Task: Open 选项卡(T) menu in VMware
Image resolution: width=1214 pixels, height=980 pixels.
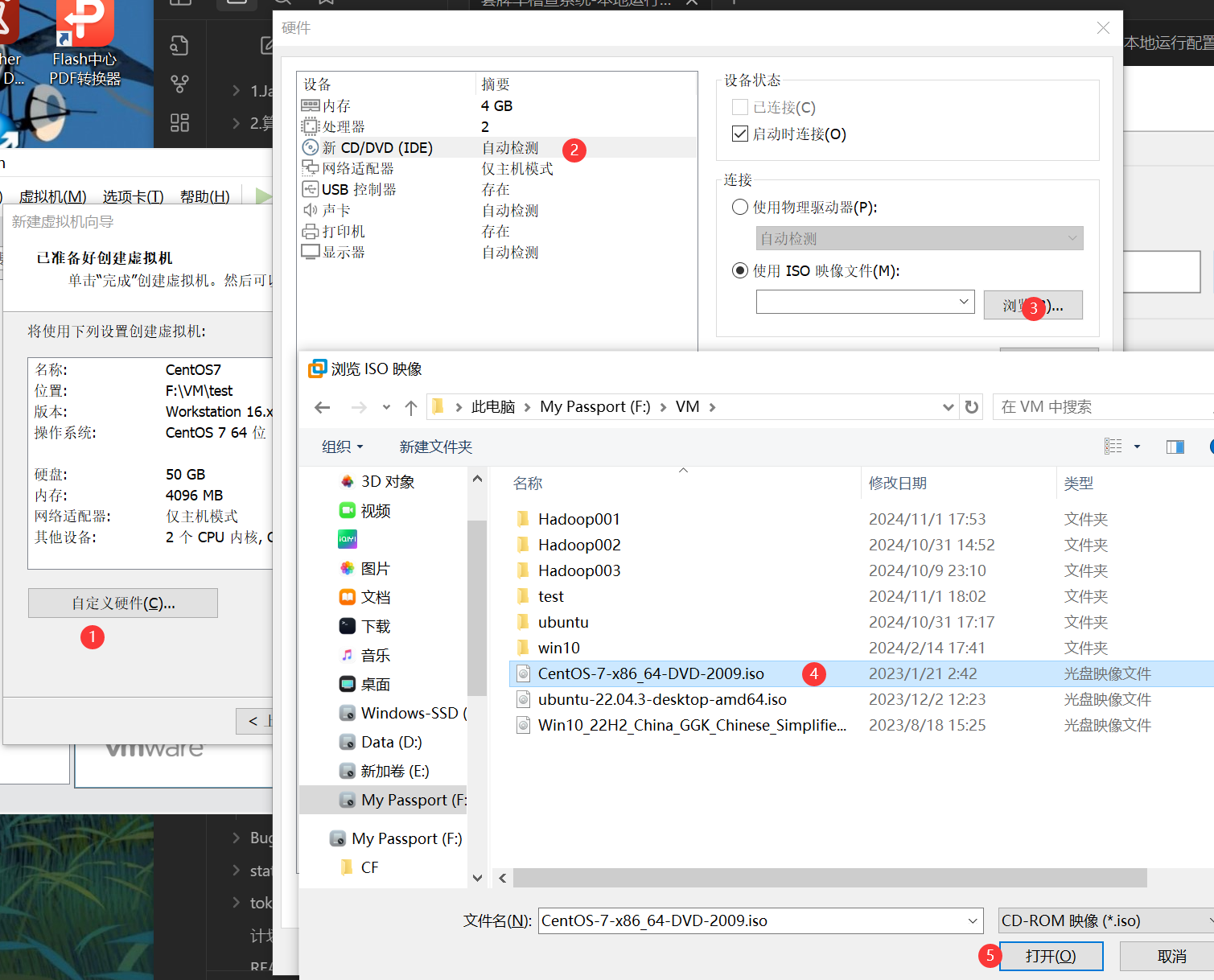Action: click(133, 196)
